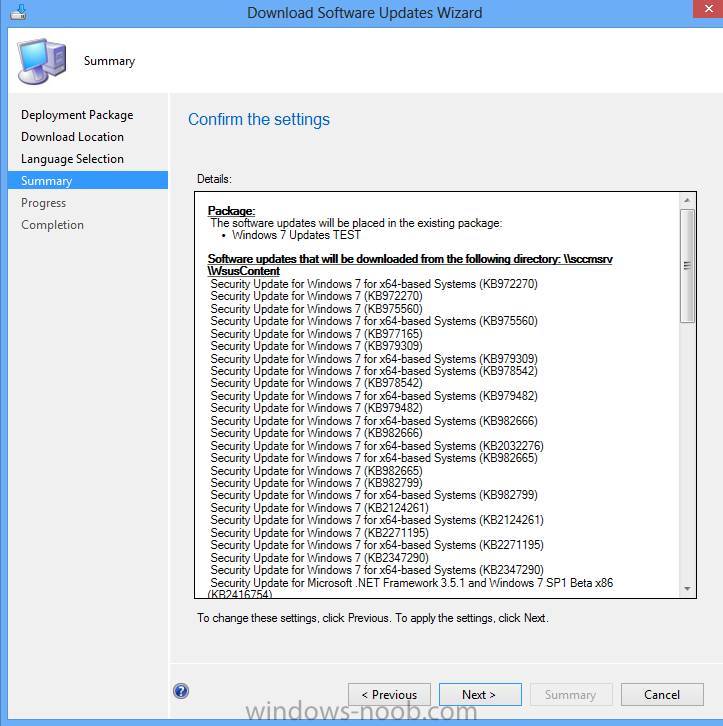The width and height of the screenshot is (723, 726).
Task: Click the details scrollbar thumb
Action: [687, 266]
